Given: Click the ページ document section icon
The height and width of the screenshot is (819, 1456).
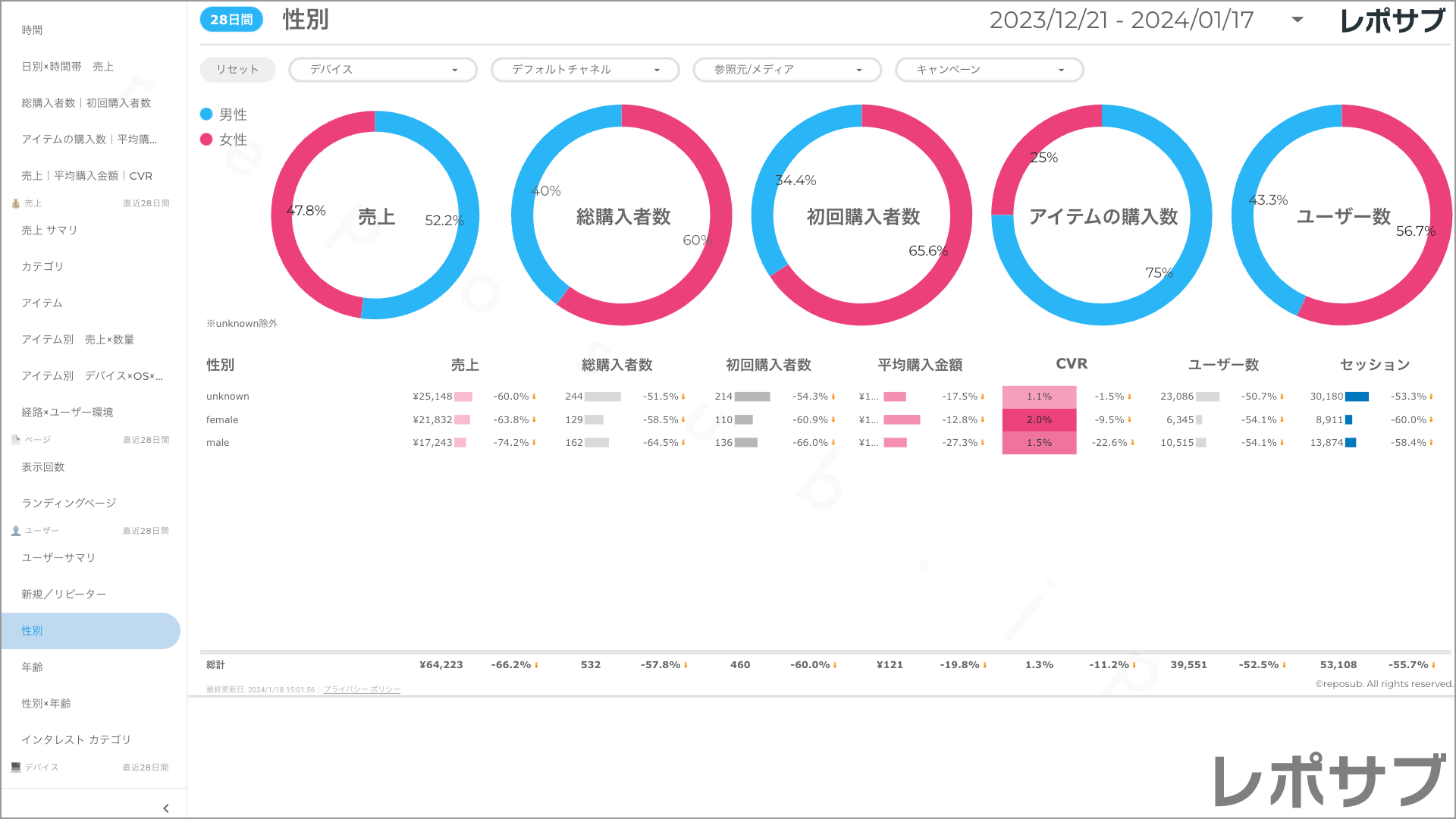Looking at the screenshot, I should click(x=15, y=440).
